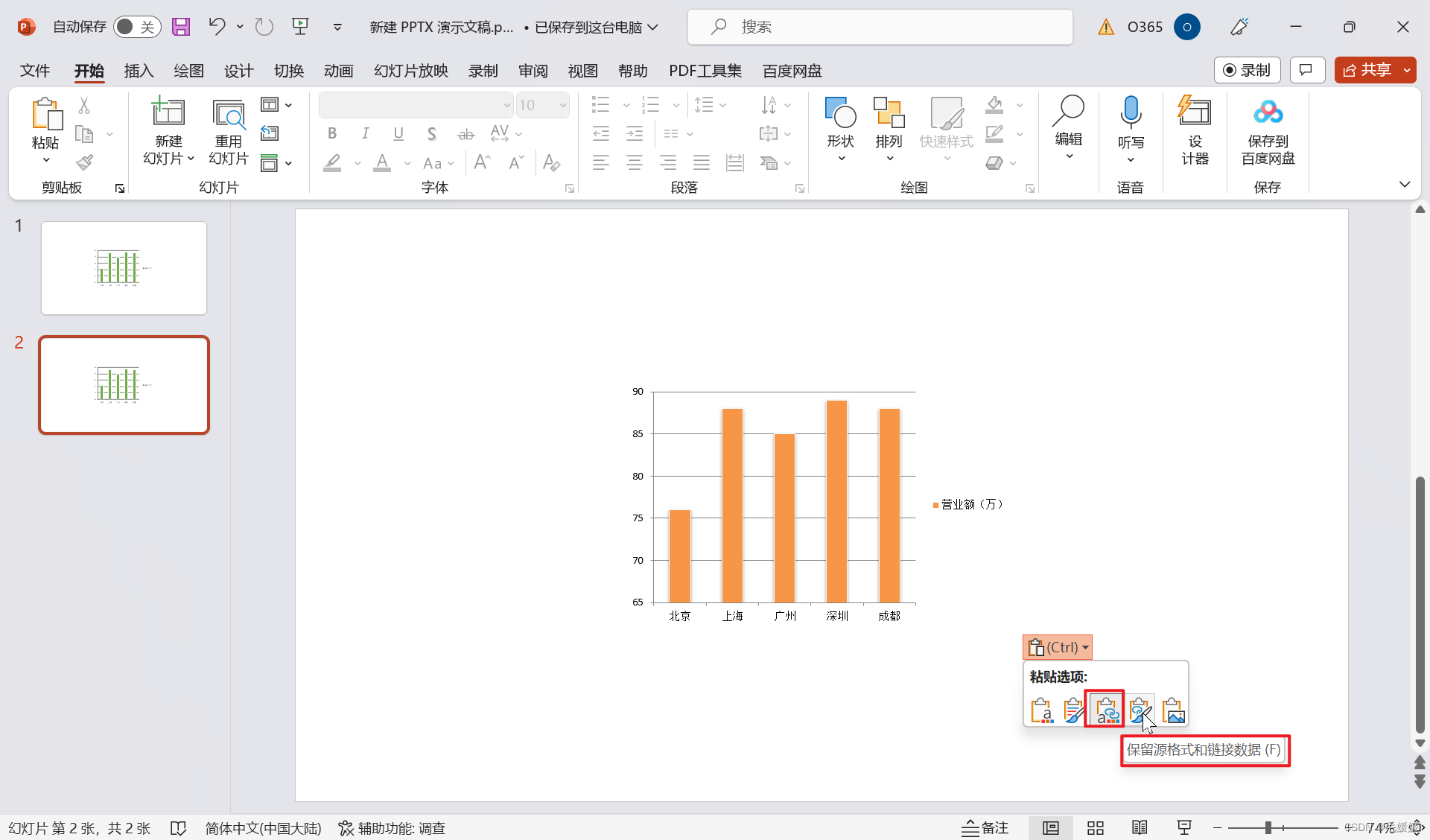Click the Format Painter brush icon
Image resolution: width=1430 pixels, height=840 pixels.
pos(84,162)
